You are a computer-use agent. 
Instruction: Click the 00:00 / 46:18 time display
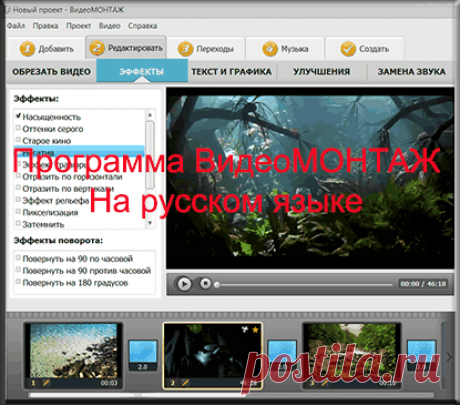coord(423,284)
